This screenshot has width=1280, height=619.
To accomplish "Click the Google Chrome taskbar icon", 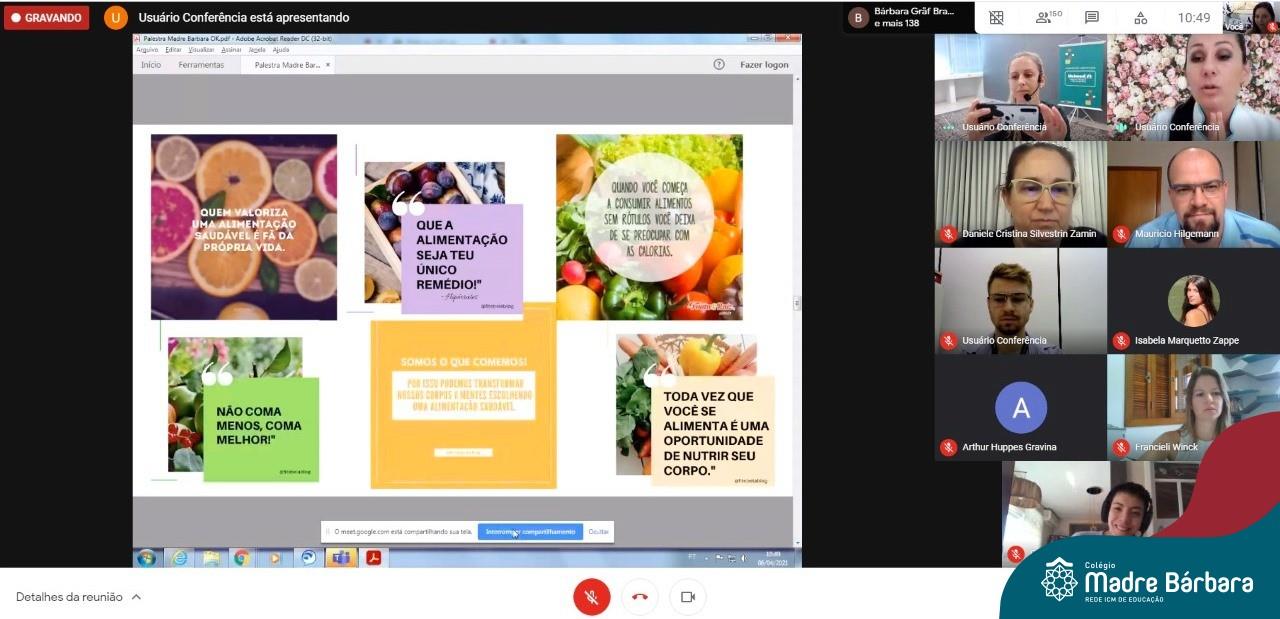I will [242, 558].
